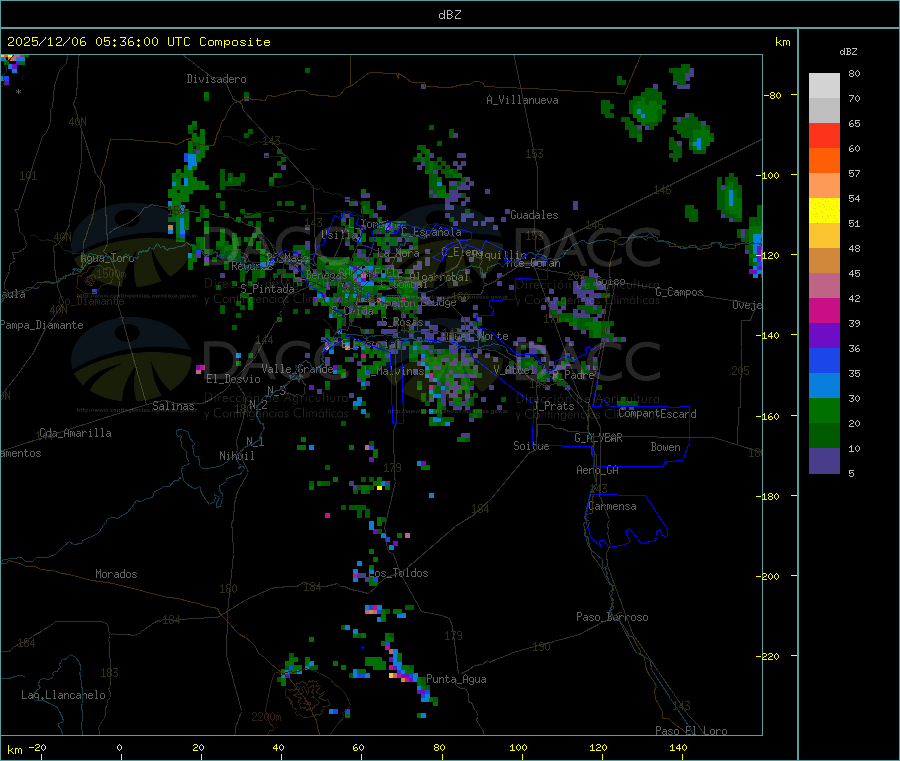900x761 pixels.
Task: Click the legend value 80
Action: coord(854,74)
